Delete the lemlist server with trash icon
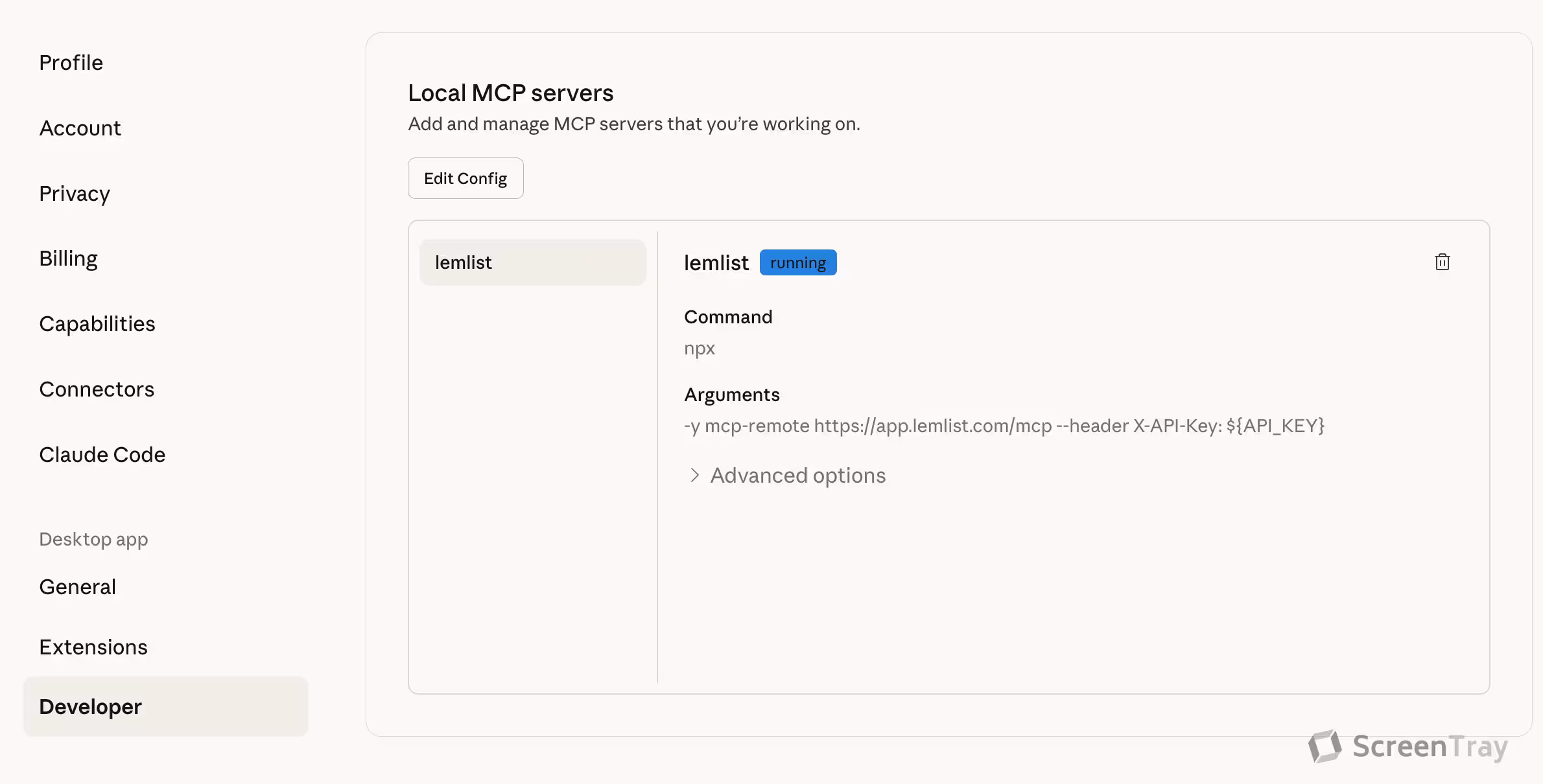 point(1442,262)
